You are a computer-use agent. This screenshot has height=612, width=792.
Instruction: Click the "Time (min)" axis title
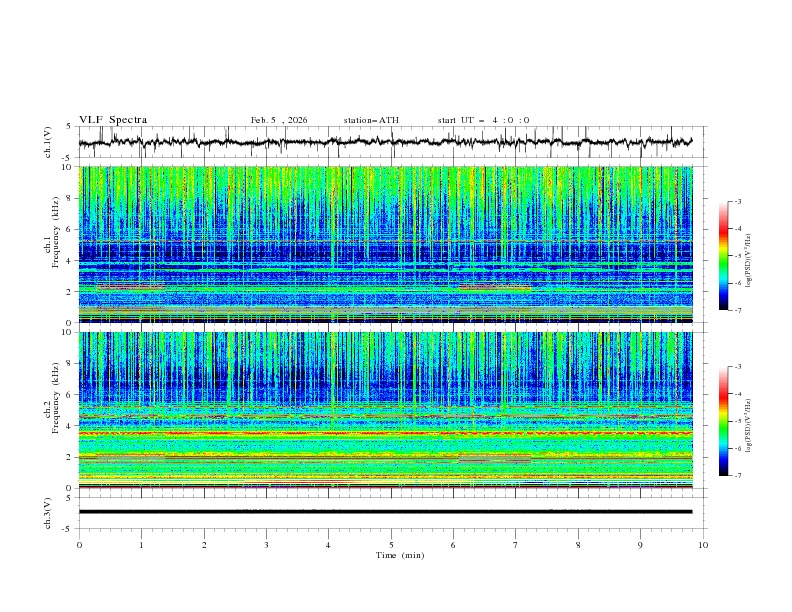pos(400,555)
